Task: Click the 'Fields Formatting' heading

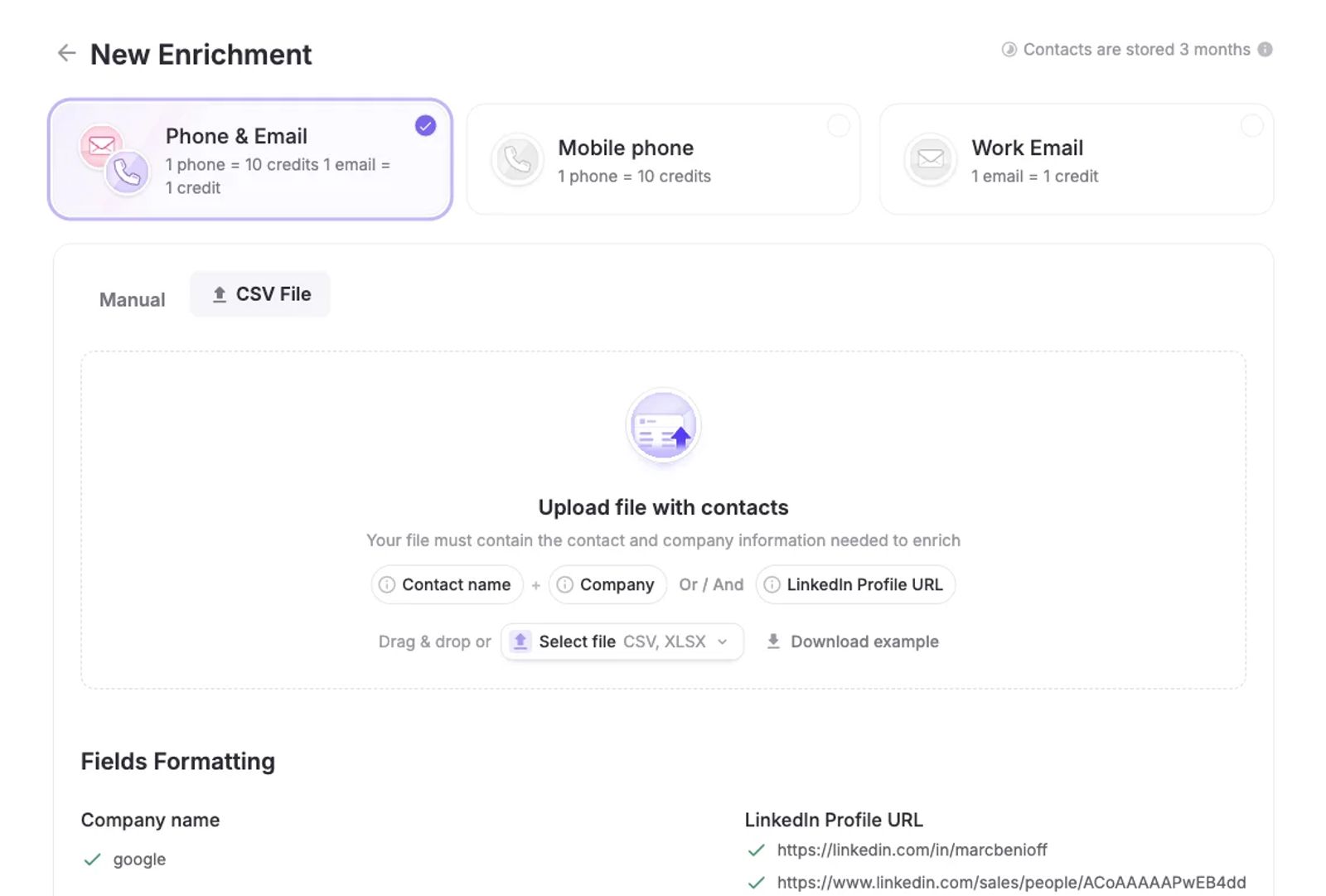Action: click(177, 762)
